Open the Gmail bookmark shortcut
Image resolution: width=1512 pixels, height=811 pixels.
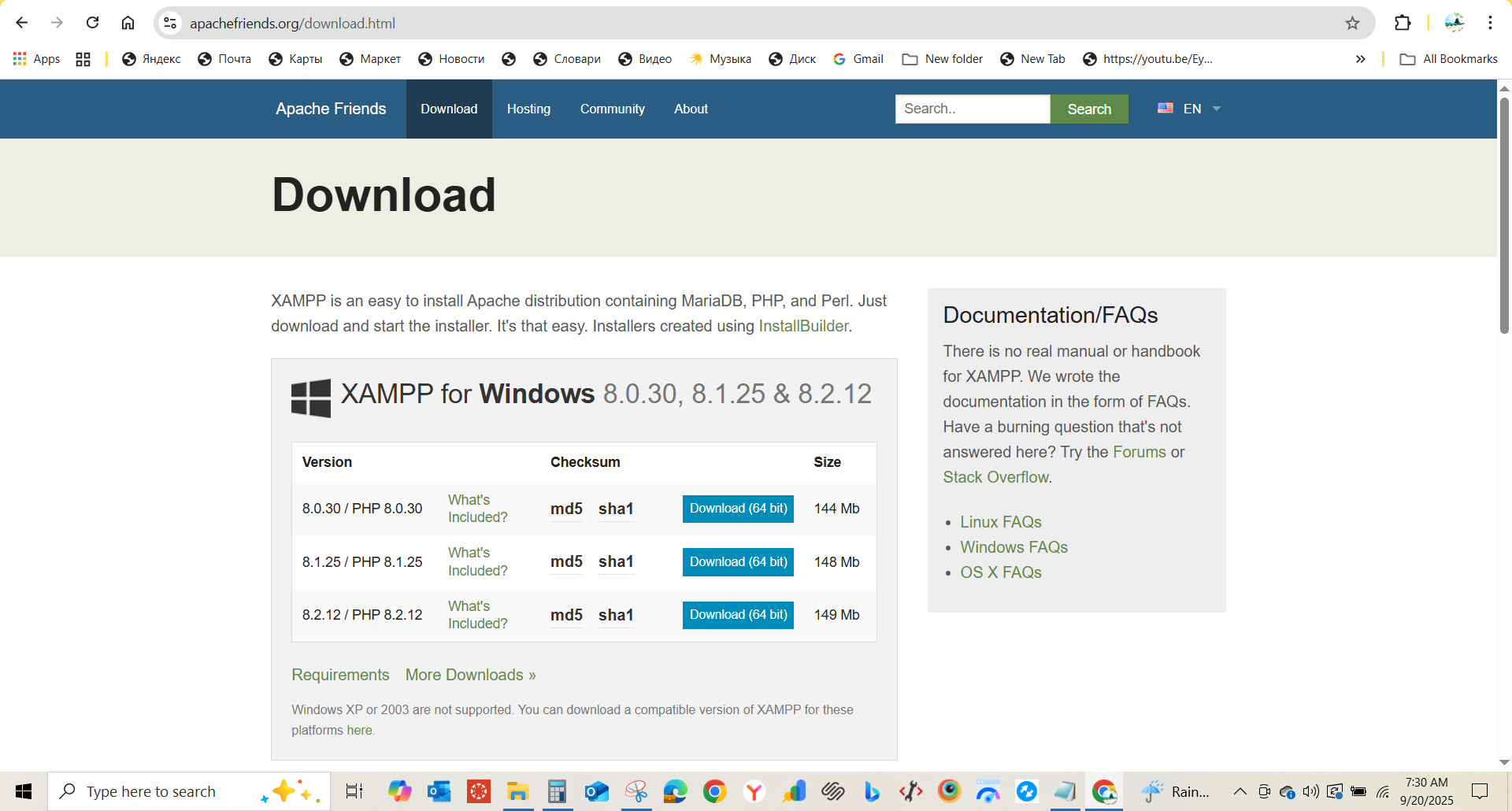click(x=858, y=58)
